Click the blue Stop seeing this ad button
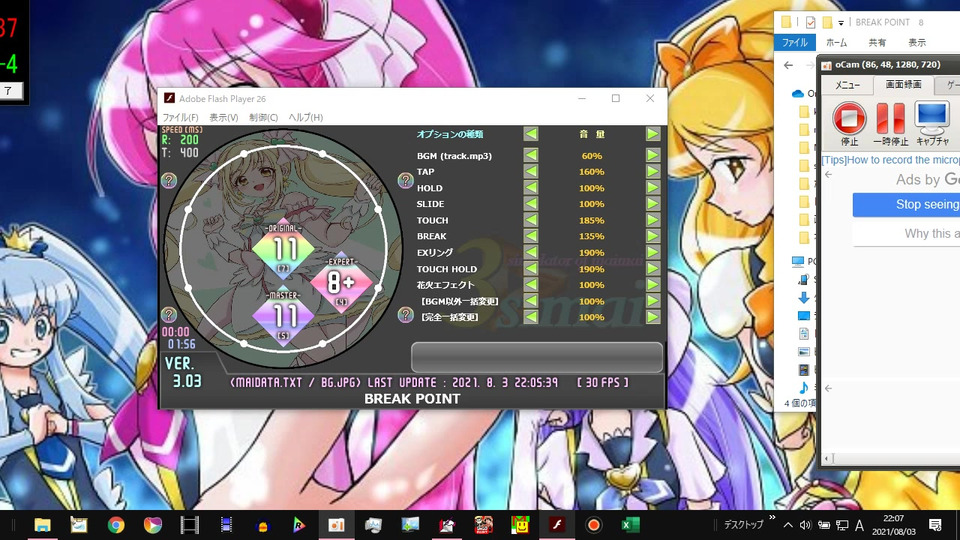The width and height of the screenshot is (960, 540). (x=906, y=204)
